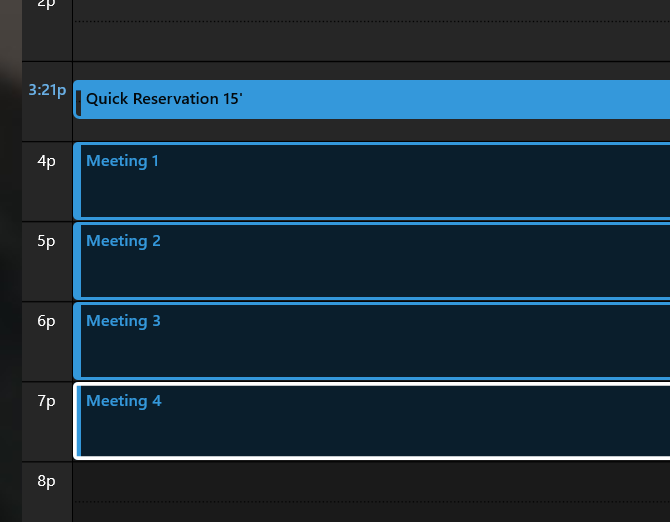Image resolution: width=670 pixels, height=522 pixels.
Task: Click the blue left edge of Meeting 3
Action: (x=77, y=341)
